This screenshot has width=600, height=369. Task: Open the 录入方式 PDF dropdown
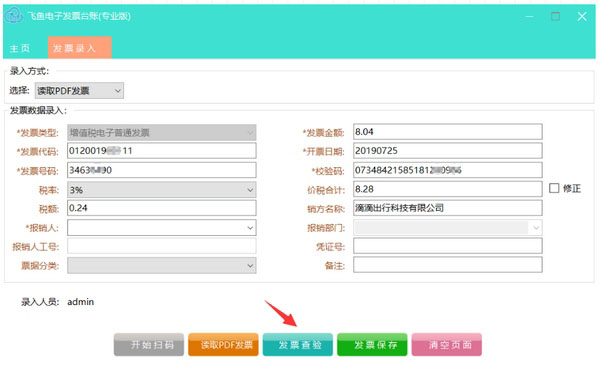coord(79,91)
